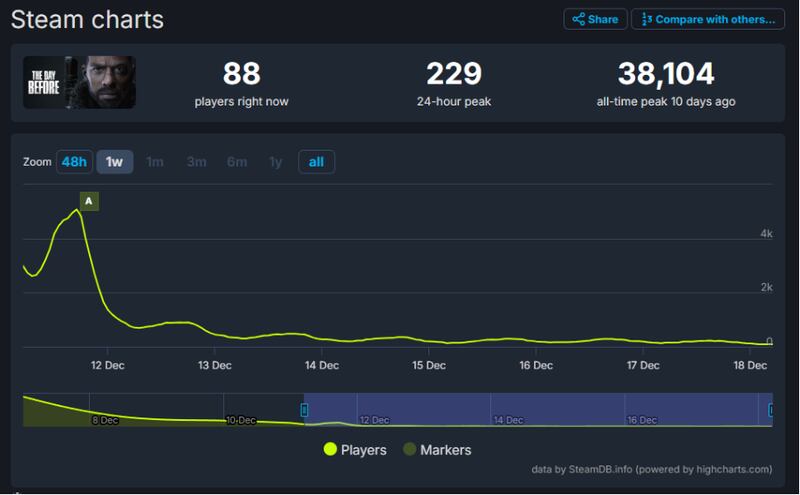Click The Day Before game thumbnail
The height and width of the screenshot is (495, 800).
(x=79, y=82)
